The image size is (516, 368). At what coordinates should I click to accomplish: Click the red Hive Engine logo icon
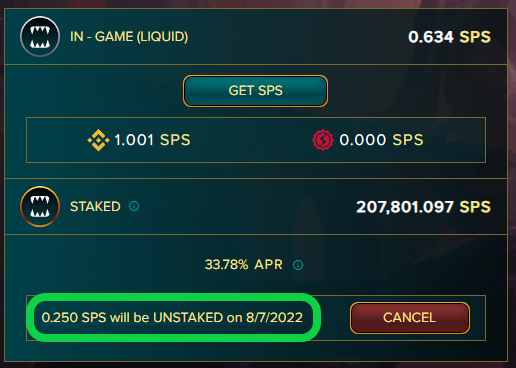click(x=322, y=140)
